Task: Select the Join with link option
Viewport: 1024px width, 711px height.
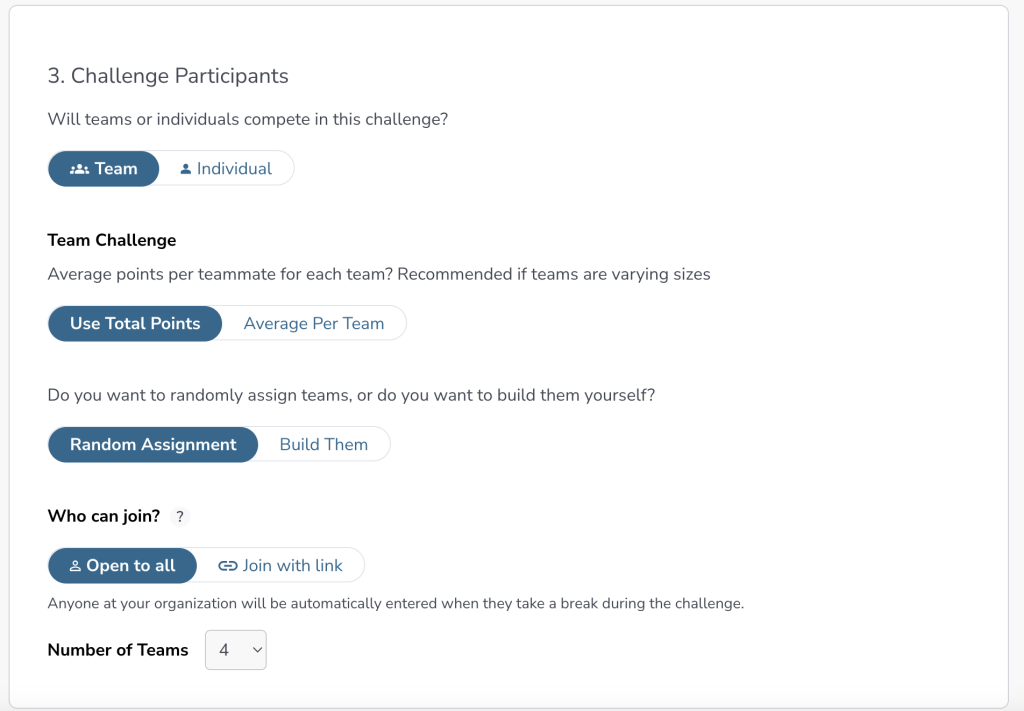Action: click(281, 566)
